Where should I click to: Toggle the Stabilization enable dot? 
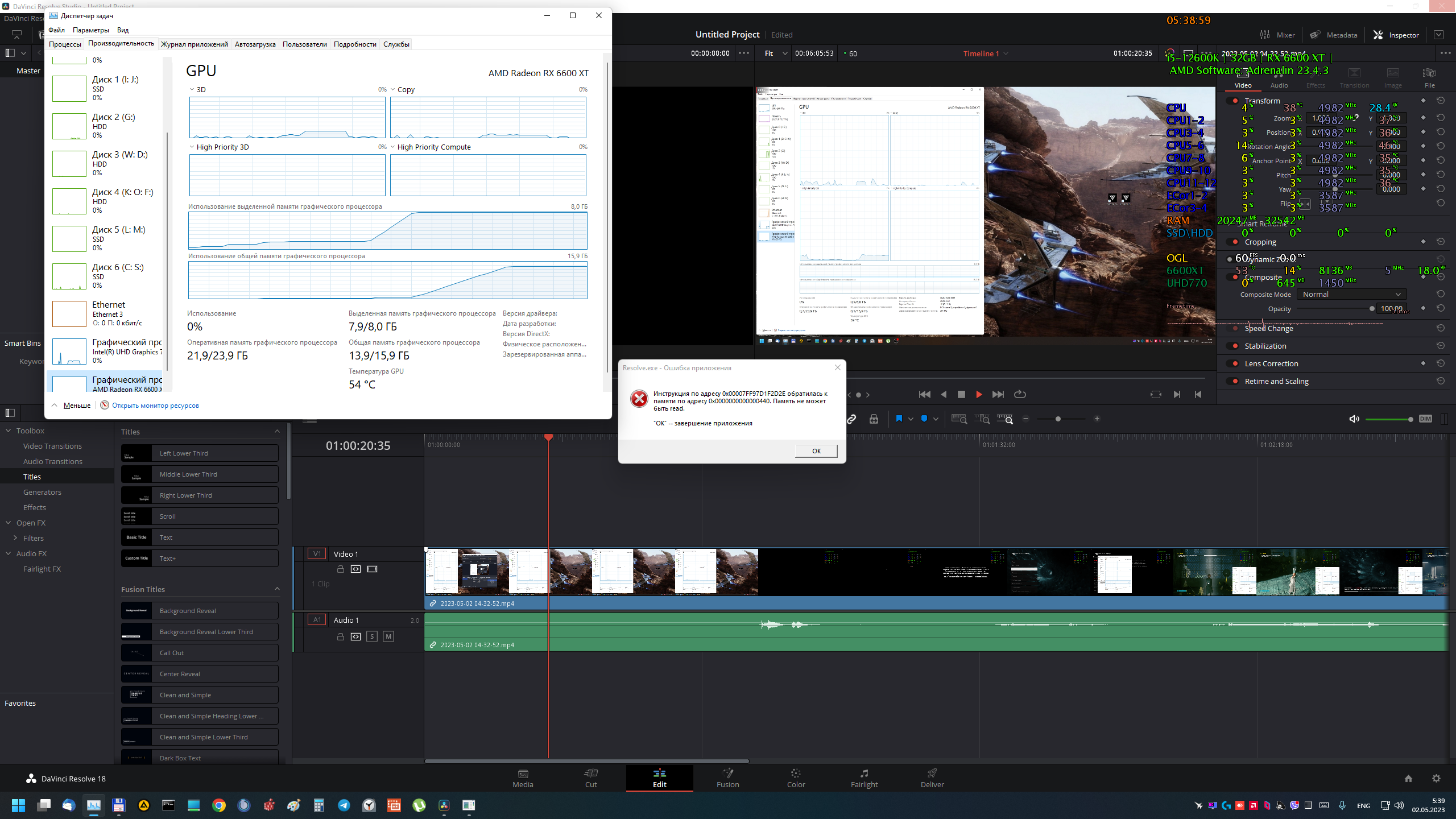(1235, 346)
